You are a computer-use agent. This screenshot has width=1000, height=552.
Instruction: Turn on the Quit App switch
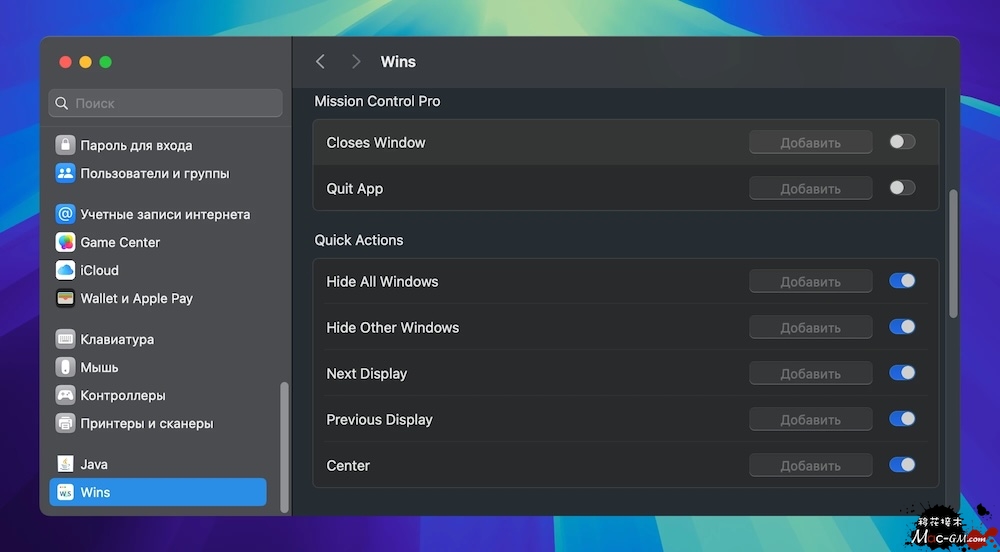pos(901,188)
